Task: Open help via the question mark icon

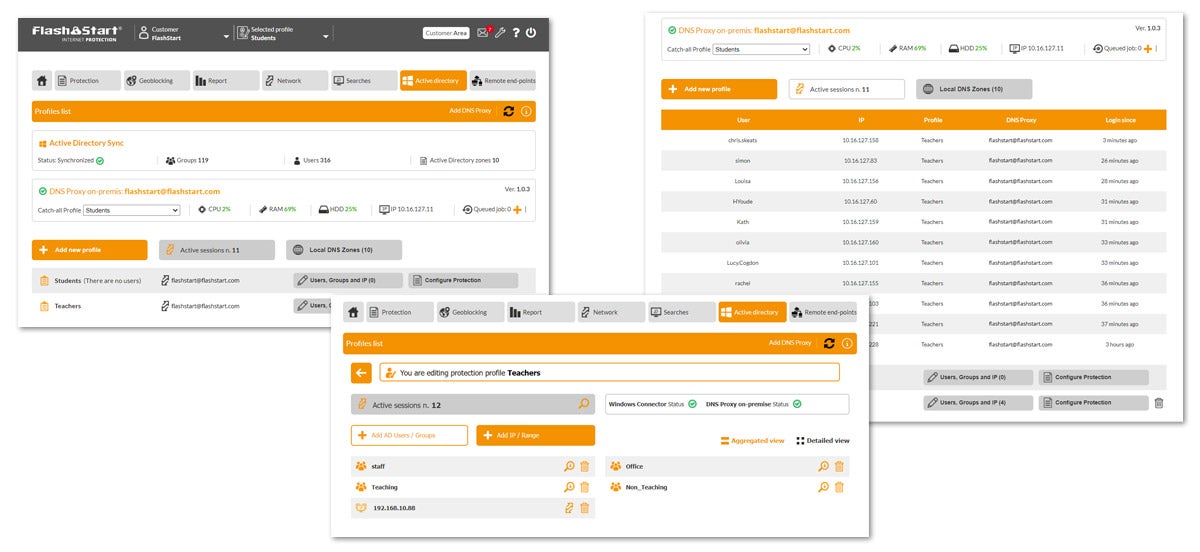Action: 516,33
